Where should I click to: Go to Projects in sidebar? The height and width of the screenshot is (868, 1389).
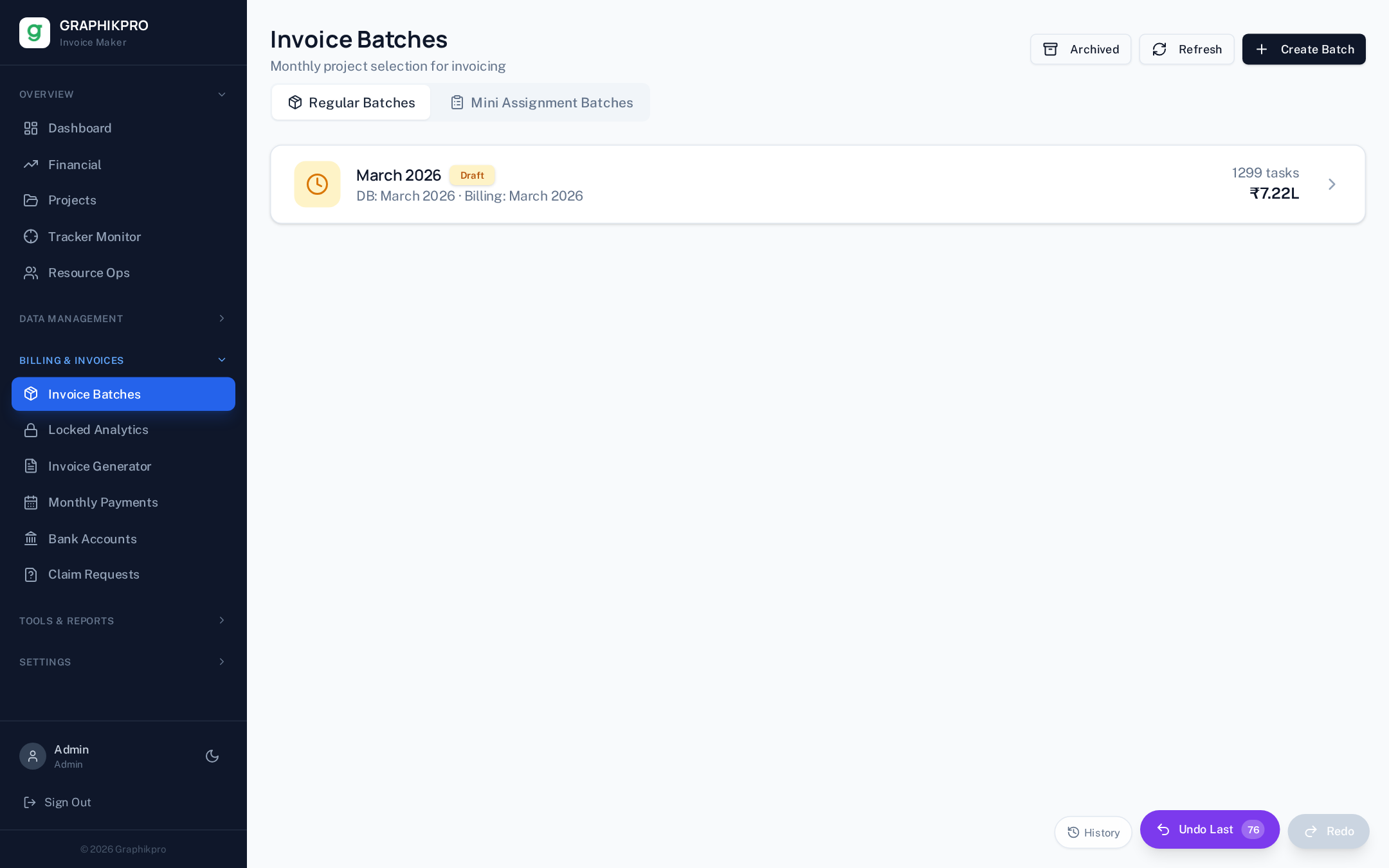(x=123, y=200)
